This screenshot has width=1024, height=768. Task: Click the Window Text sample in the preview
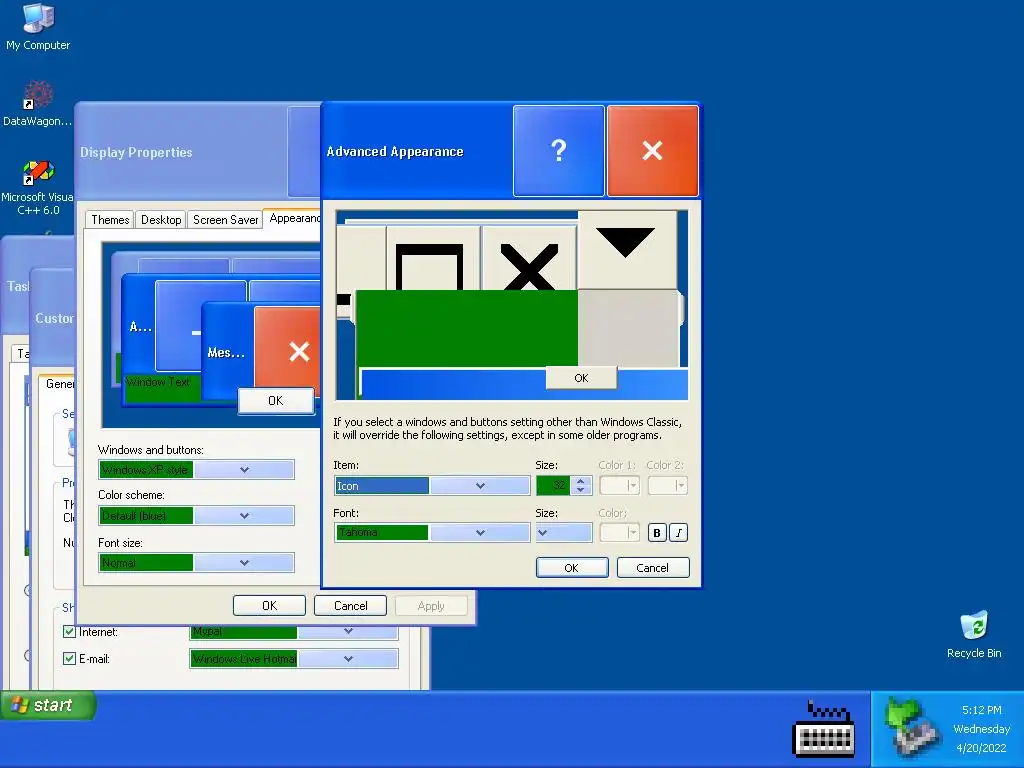click(157, 381)
